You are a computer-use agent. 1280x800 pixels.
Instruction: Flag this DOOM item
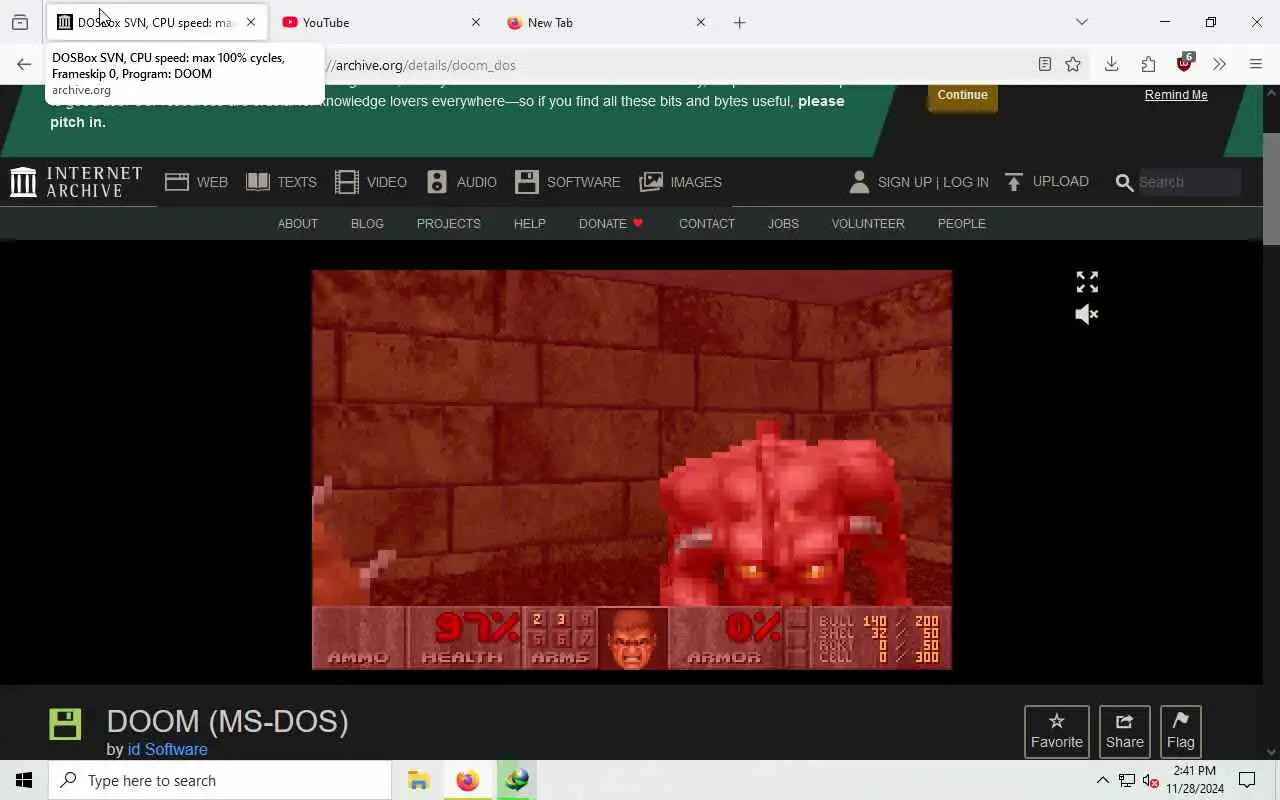click(1181, 732)
